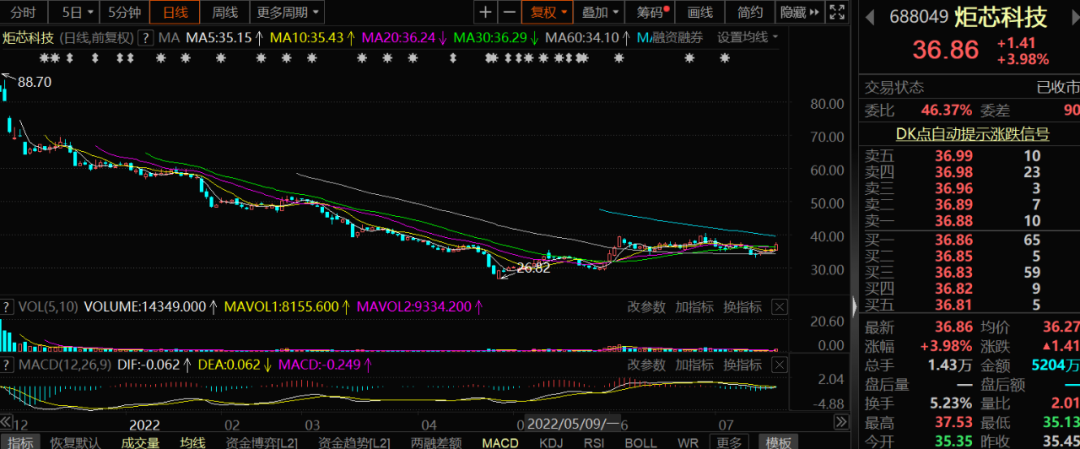
Task: Switch to 周线 weekly chart
Action: point(225,12)
